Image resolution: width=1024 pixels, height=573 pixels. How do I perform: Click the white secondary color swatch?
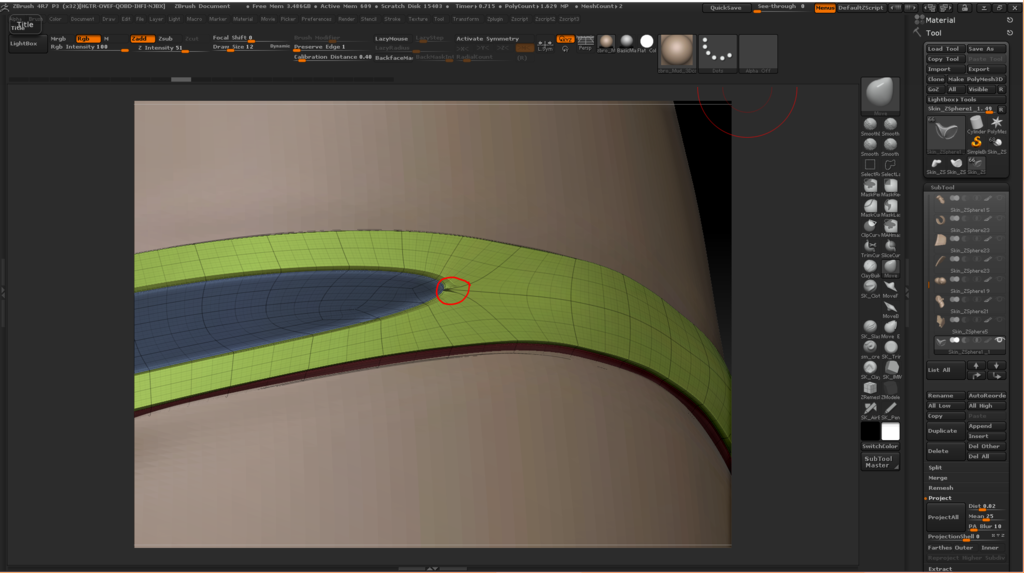coord(890,431)
